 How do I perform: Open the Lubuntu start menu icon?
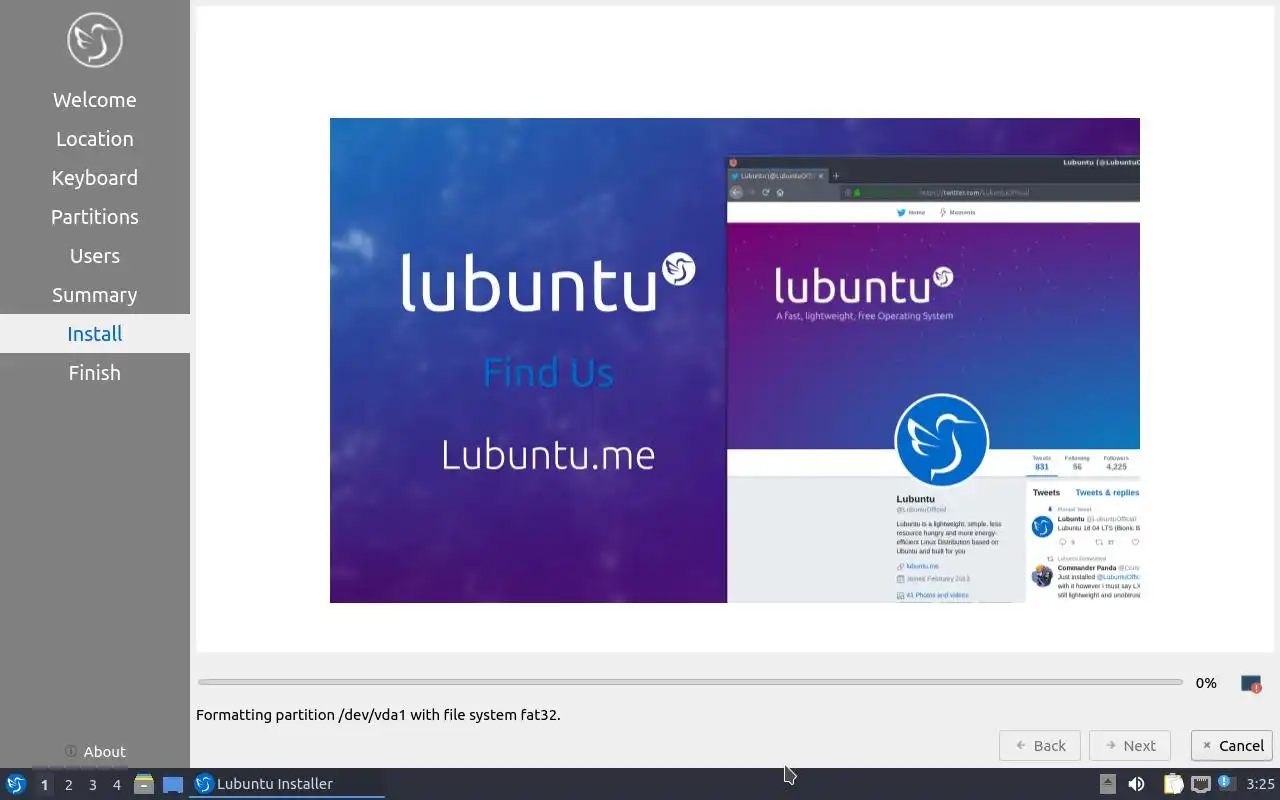[x=16, y=784]
